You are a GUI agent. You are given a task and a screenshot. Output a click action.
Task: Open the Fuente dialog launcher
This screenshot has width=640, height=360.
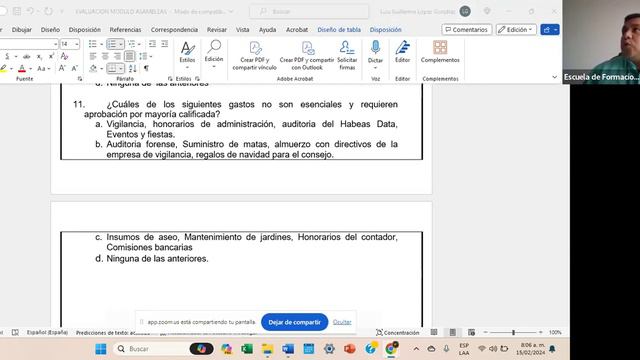[80, 79]
